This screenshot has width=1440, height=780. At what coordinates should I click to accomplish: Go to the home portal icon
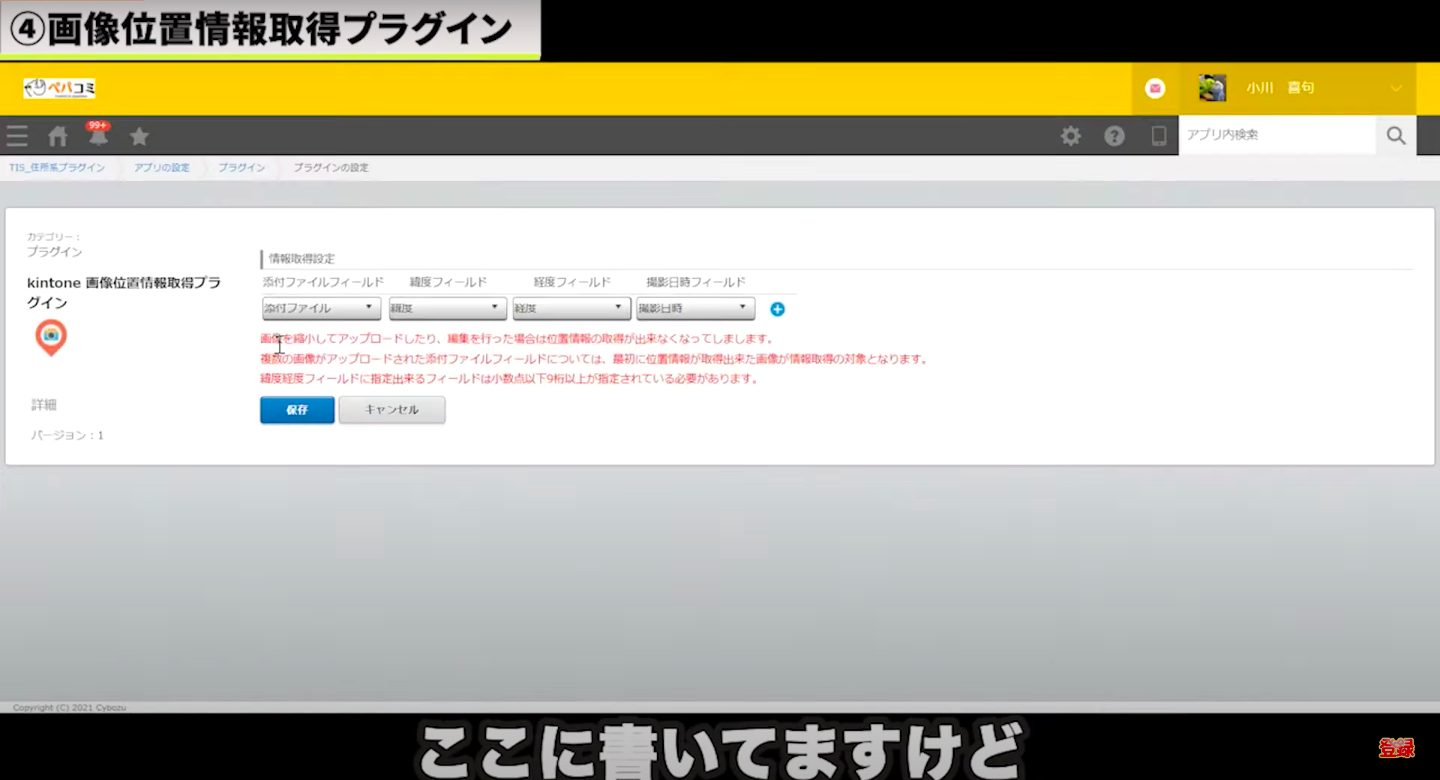point(58,136)
